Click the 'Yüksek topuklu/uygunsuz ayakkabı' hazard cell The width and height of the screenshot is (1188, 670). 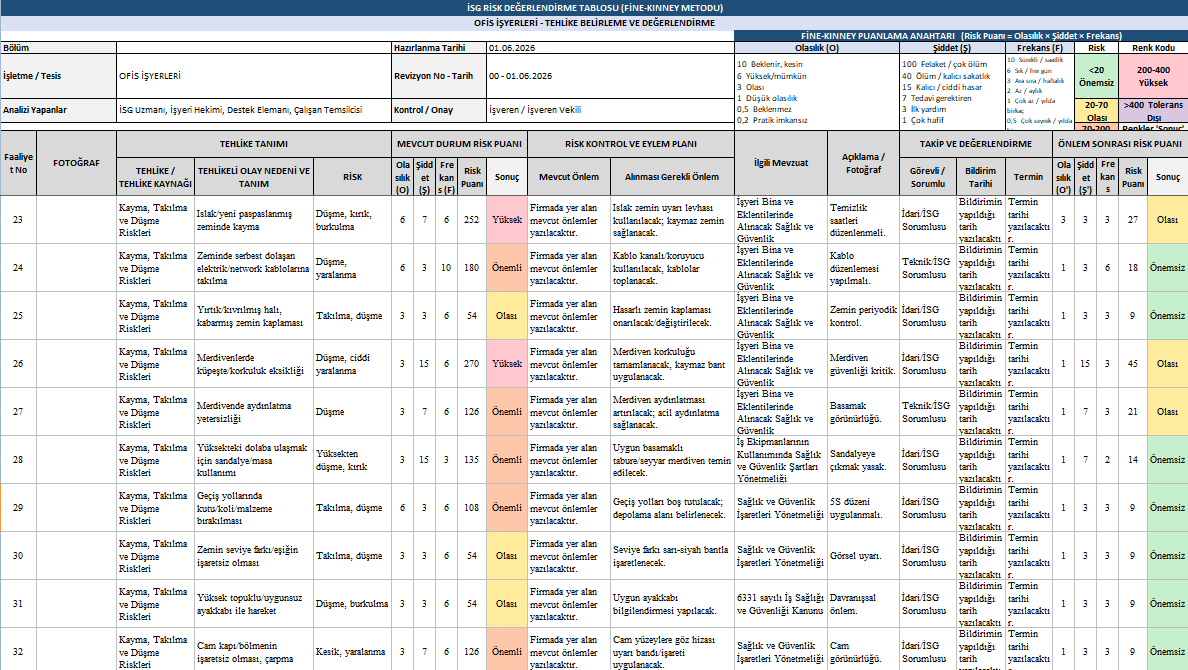coord(254,604)
